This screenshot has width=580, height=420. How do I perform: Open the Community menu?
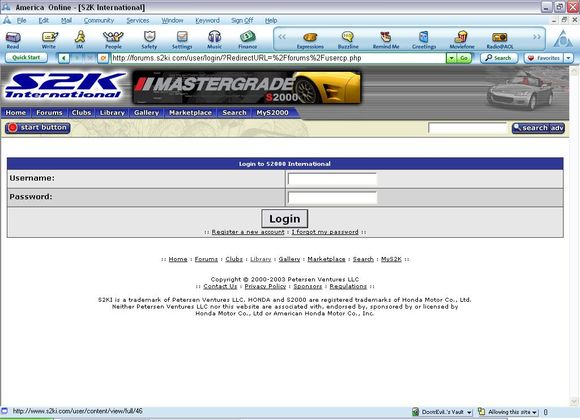click(x=99, y=20)
